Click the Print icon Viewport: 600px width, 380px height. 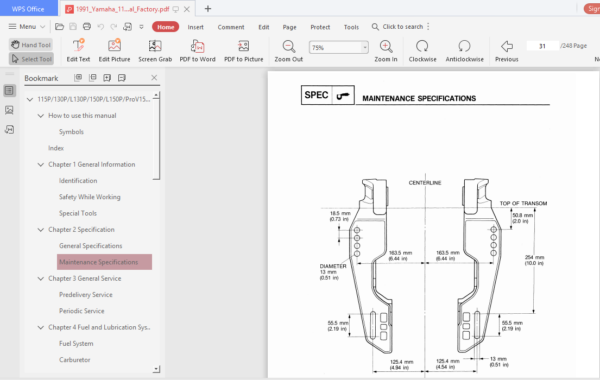[87, 26]
